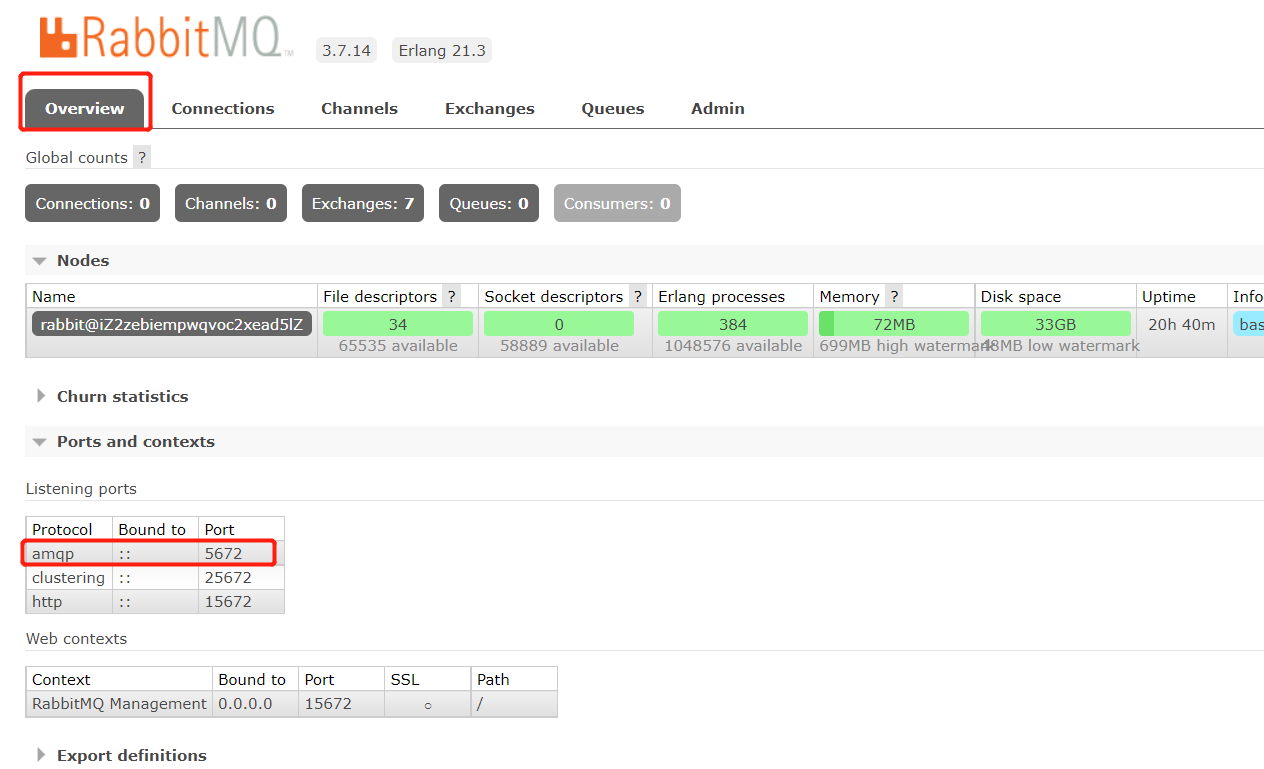
Task: Select the Erlang 21.3 label
Action: [442, 50]
